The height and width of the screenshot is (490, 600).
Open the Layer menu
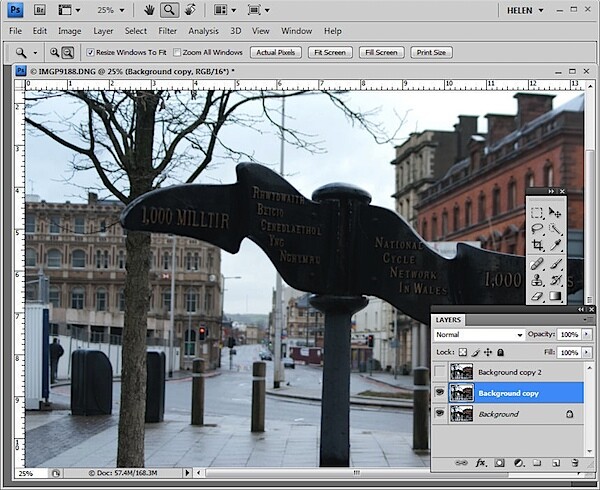[103, 31]
